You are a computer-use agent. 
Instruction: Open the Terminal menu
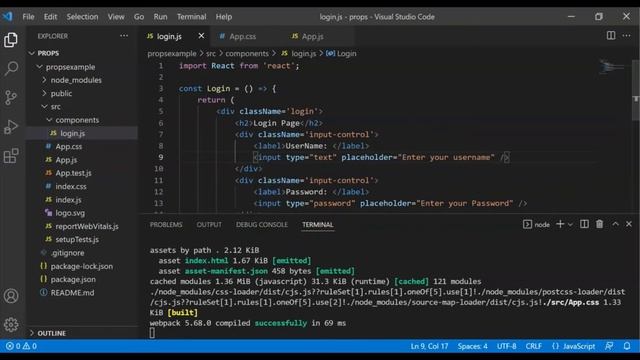click(191, 17)
